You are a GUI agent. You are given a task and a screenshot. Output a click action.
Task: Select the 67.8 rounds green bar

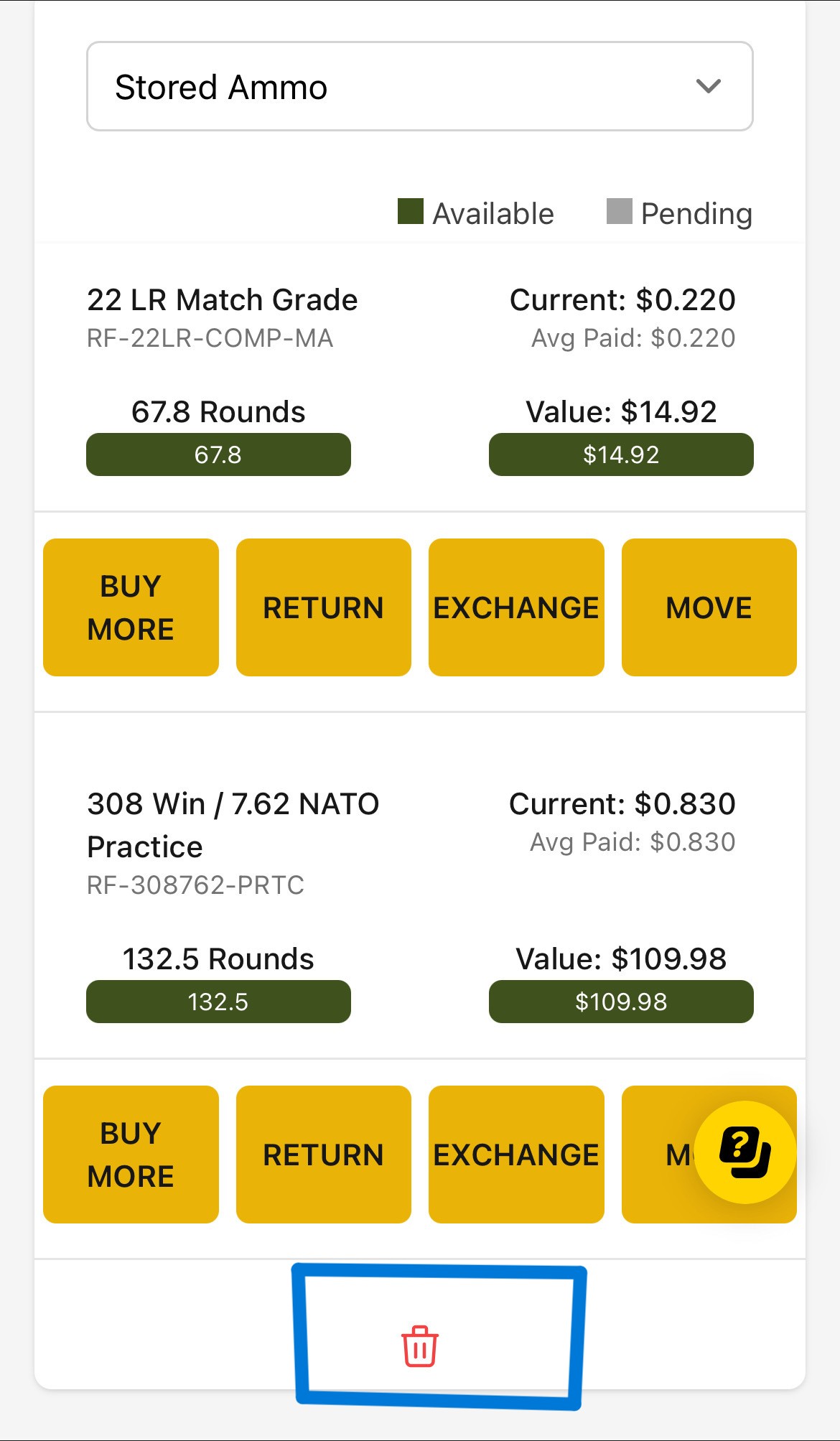[218, 454]
